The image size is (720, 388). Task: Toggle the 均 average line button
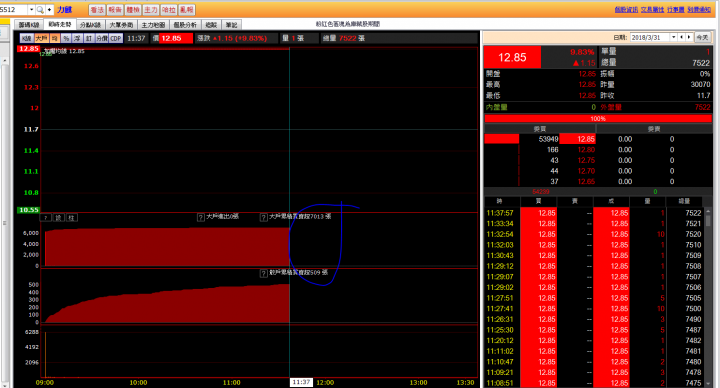tap(55, 38)
